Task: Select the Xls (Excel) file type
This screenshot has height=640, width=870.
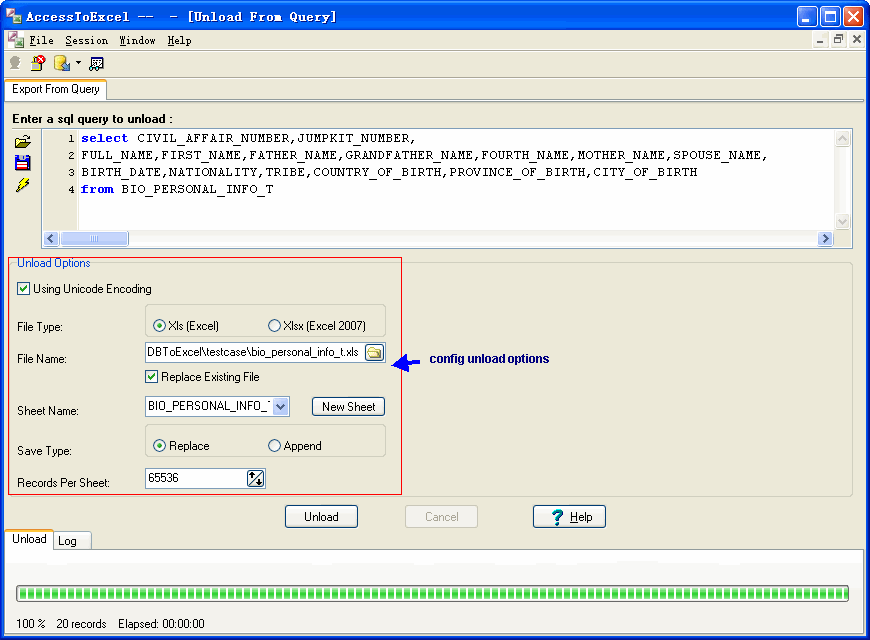Action: [159, 326]
